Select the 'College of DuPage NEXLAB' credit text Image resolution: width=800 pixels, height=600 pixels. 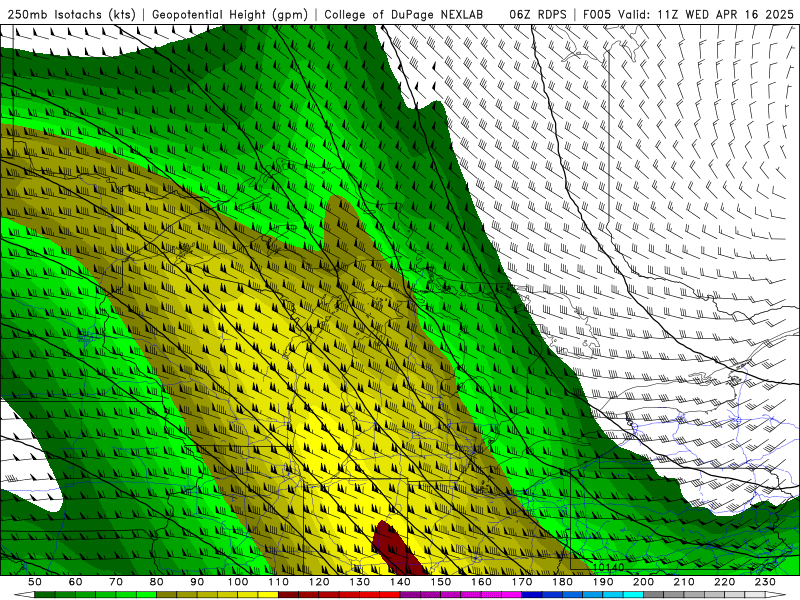click(x=404, y=15)
